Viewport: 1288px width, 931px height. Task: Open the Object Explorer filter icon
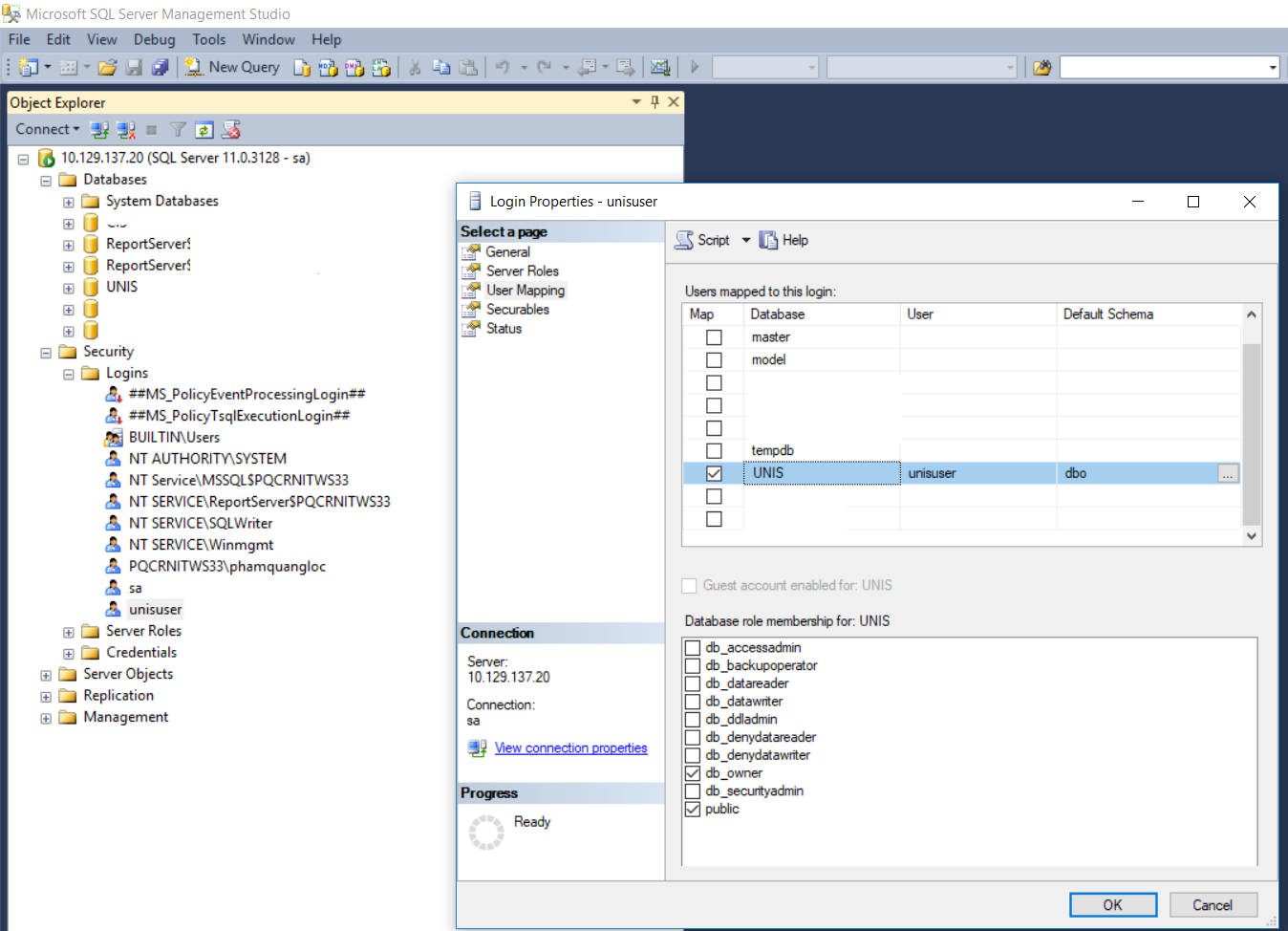179,129
